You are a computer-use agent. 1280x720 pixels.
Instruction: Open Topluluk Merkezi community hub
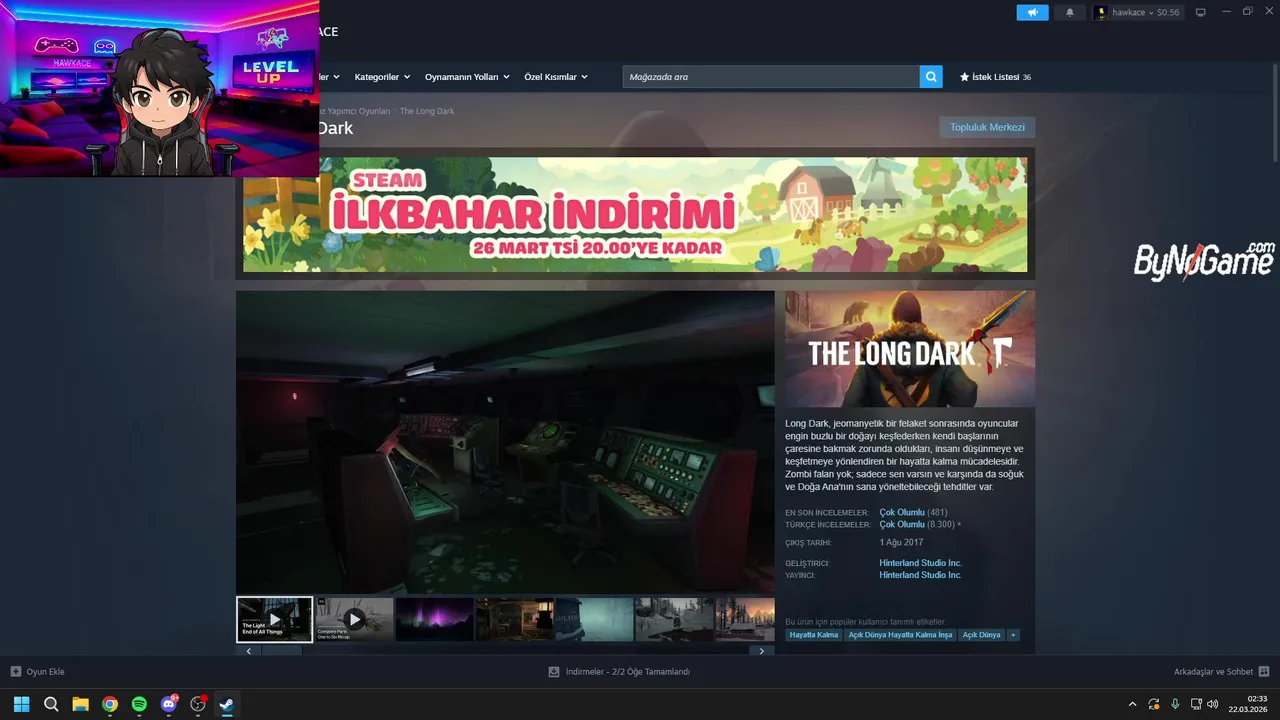point(987,127)
